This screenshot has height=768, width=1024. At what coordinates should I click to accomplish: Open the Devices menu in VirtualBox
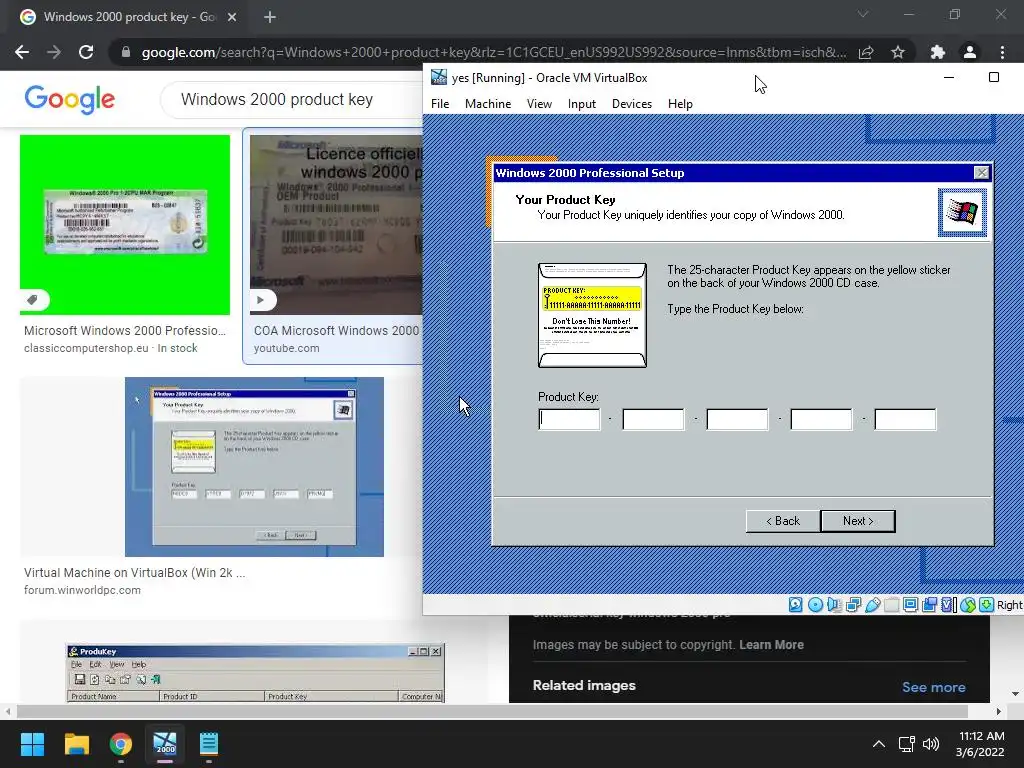tap(632, 104)
